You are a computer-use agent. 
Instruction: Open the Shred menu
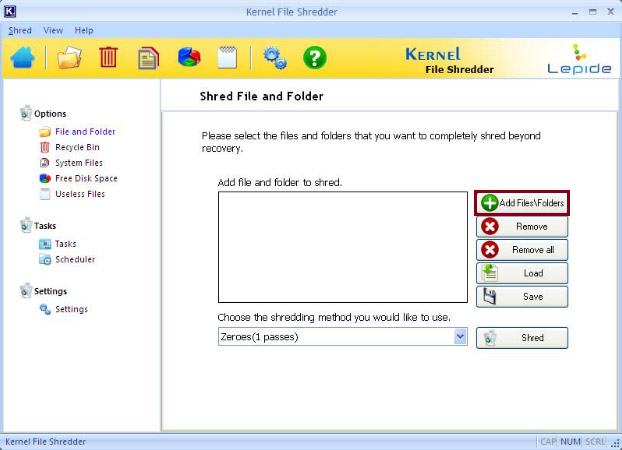click(x=20, y=30)
